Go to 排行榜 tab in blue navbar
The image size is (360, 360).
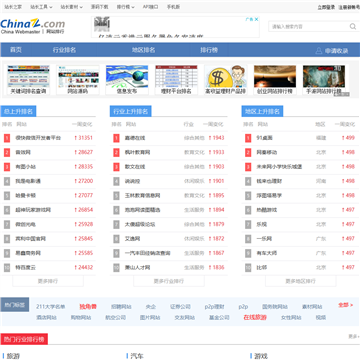click(x=209, y=50)
